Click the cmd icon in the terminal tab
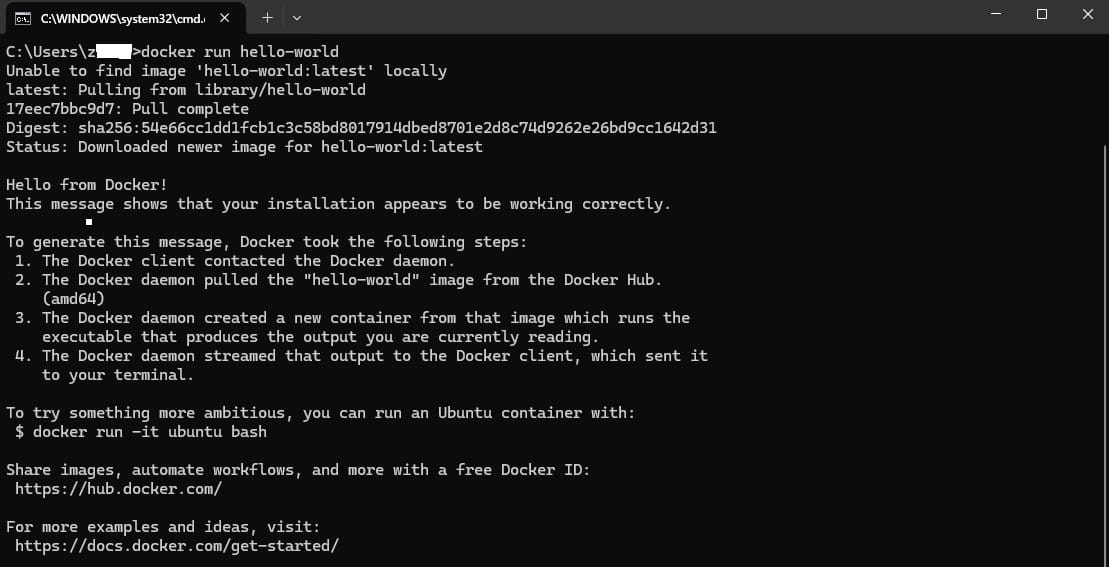Screen dimensions: 1109x567 21,18
